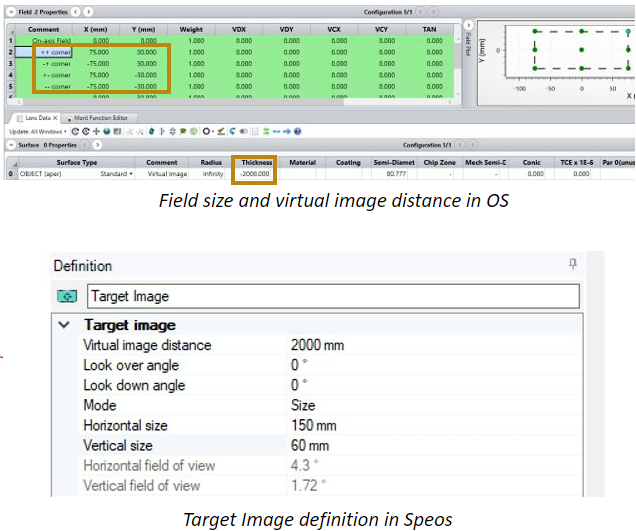Pin the Speos Definition panel
The image size is (636, 531).
(x=573, y=264)
